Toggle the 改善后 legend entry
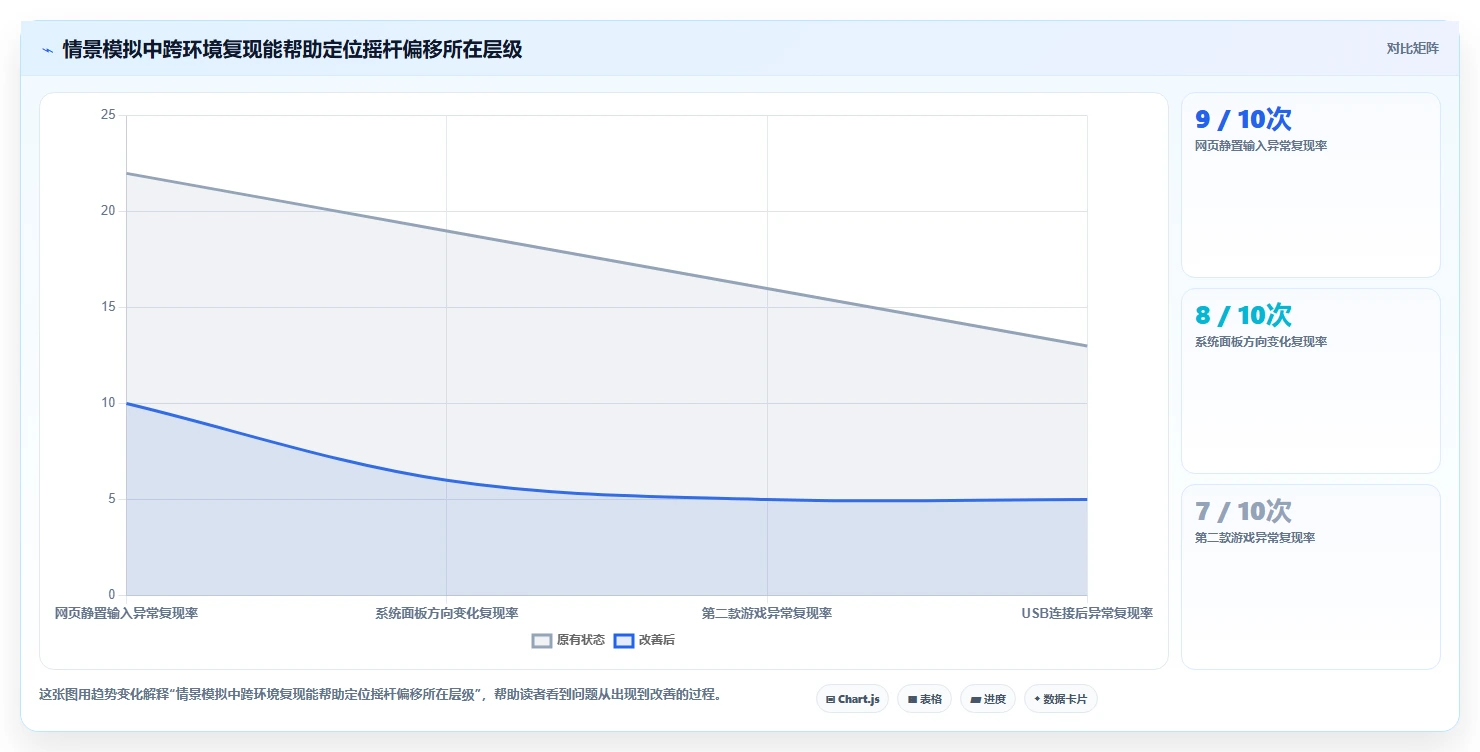 (644, 640)
